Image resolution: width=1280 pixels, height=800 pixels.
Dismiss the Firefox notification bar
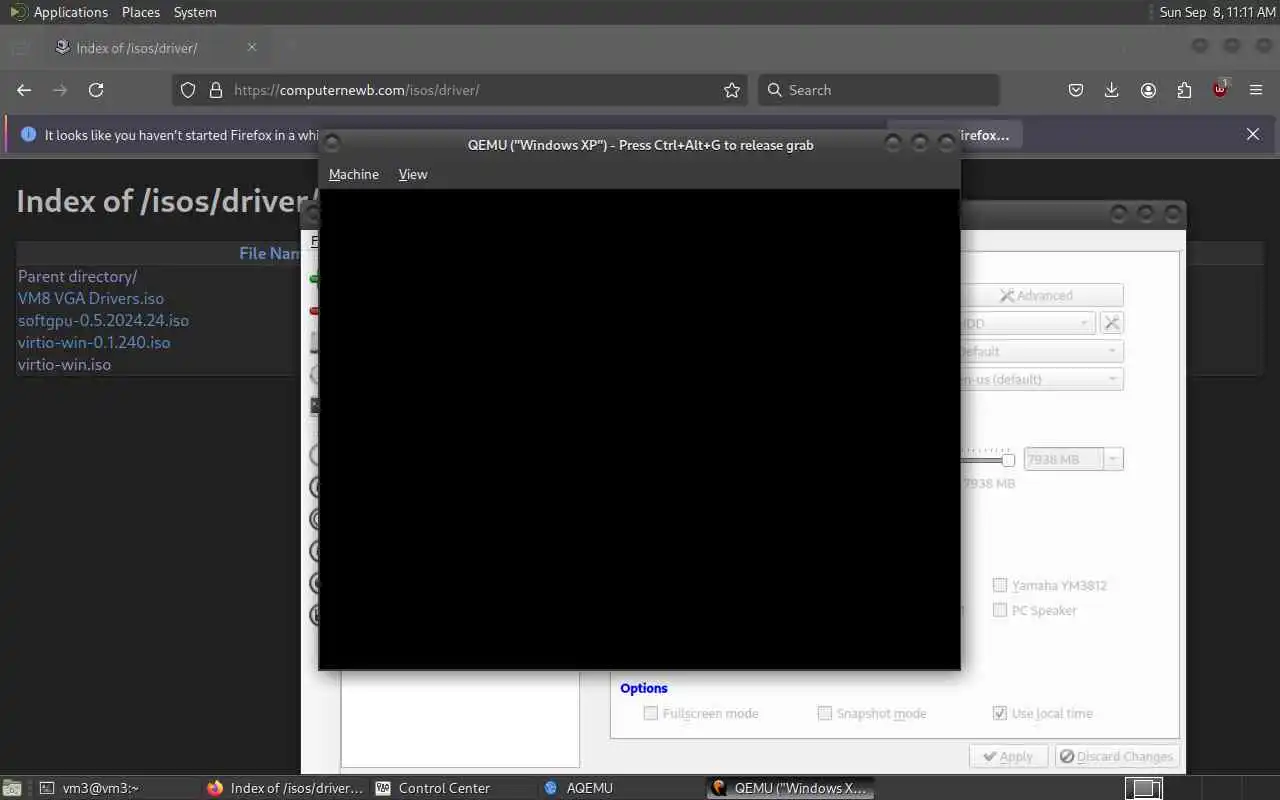(1253, 134)
